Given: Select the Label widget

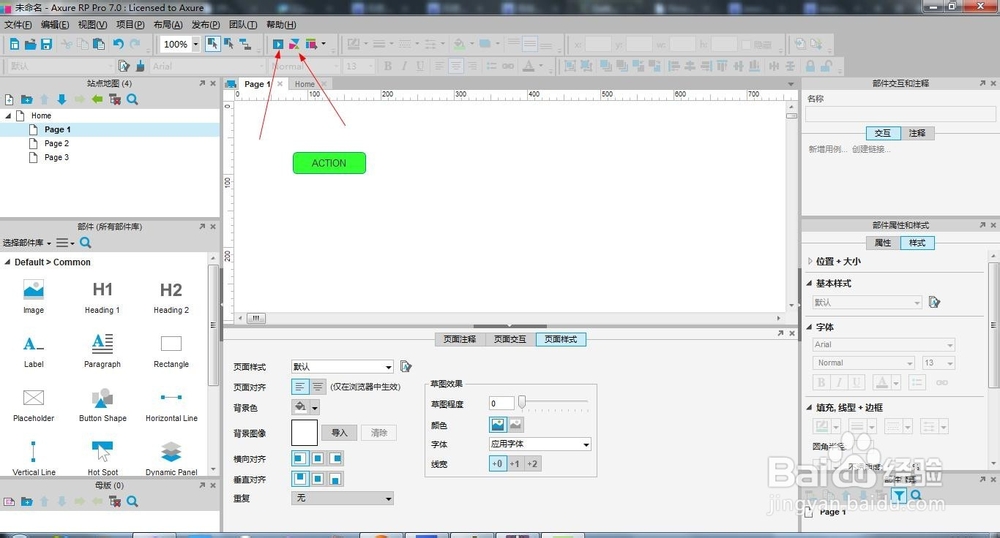Looking at the screenshot, I should [x=33, y=351].
